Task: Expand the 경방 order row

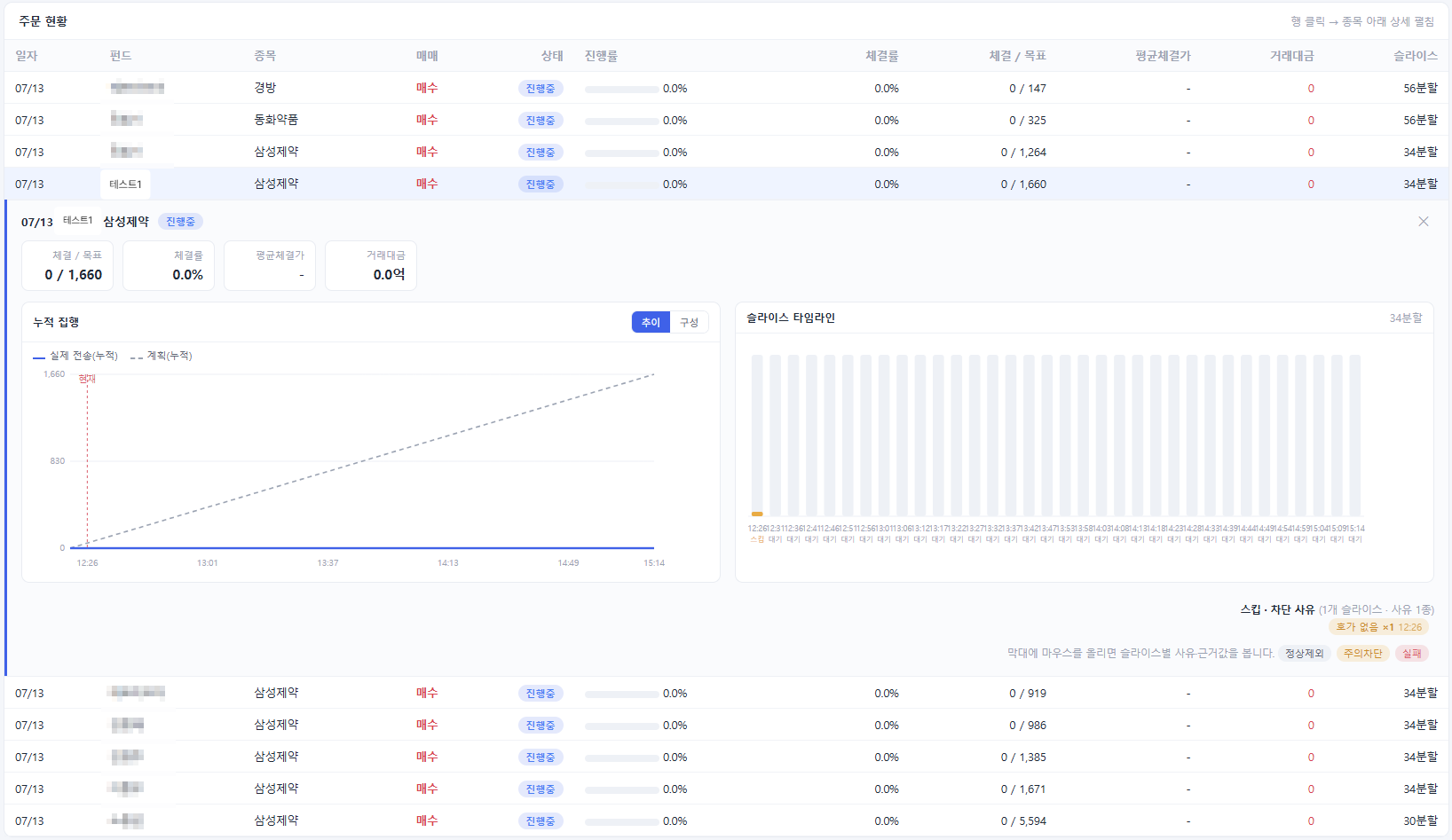Action: pyautogui.click(x=726, y=88)
